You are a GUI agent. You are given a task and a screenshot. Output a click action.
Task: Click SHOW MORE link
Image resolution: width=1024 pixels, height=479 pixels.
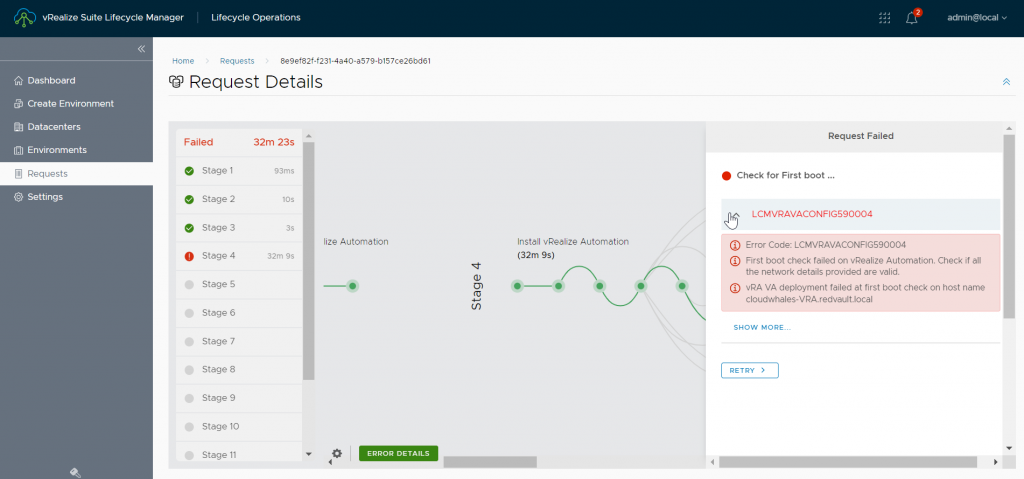click(762, 327)
